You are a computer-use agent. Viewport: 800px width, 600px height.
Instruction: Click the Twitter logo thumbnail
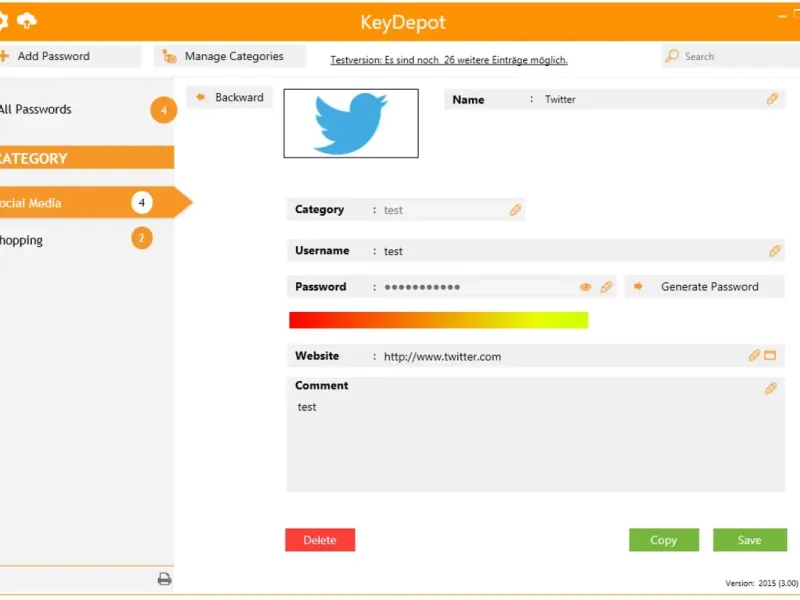click(351, 123)
